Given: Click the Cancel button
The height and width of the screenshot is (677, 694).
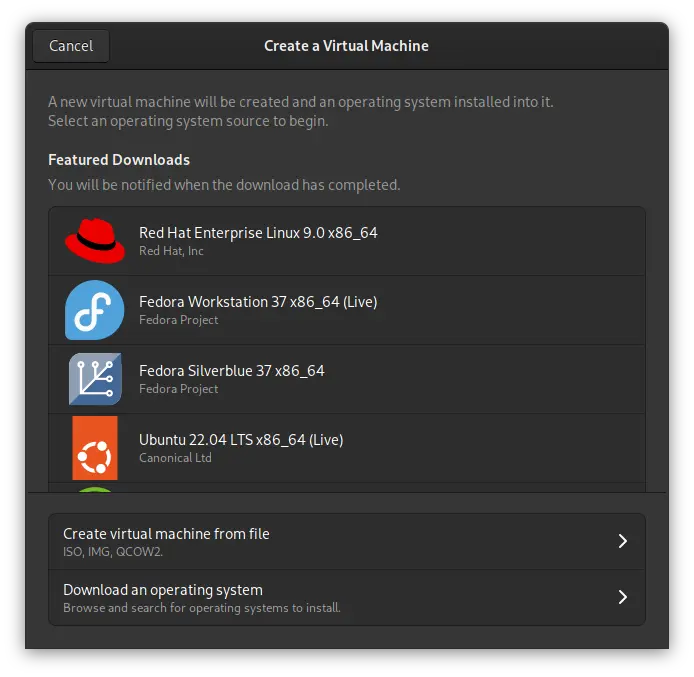Looking at the screenshot, I should pyautogui.click(x=71, y=46).
